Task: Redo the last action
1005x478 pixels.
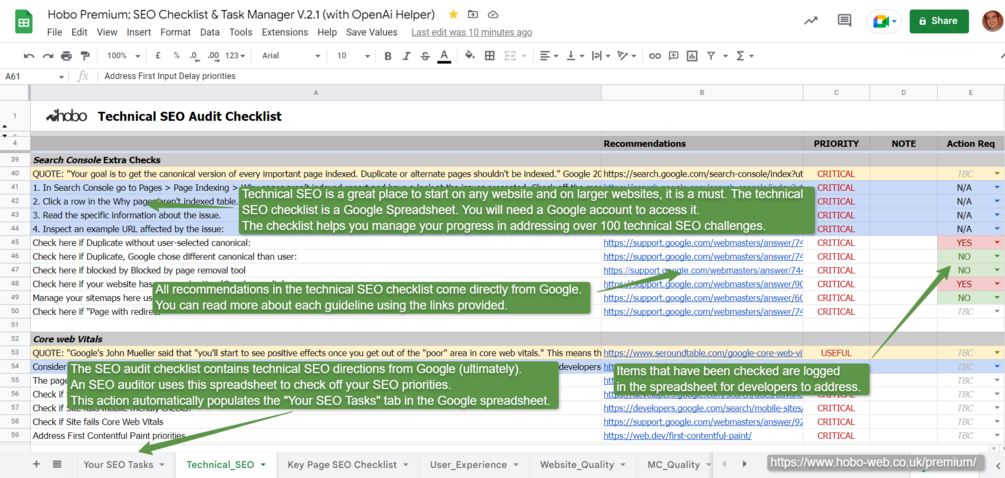Action: [47, 56]
